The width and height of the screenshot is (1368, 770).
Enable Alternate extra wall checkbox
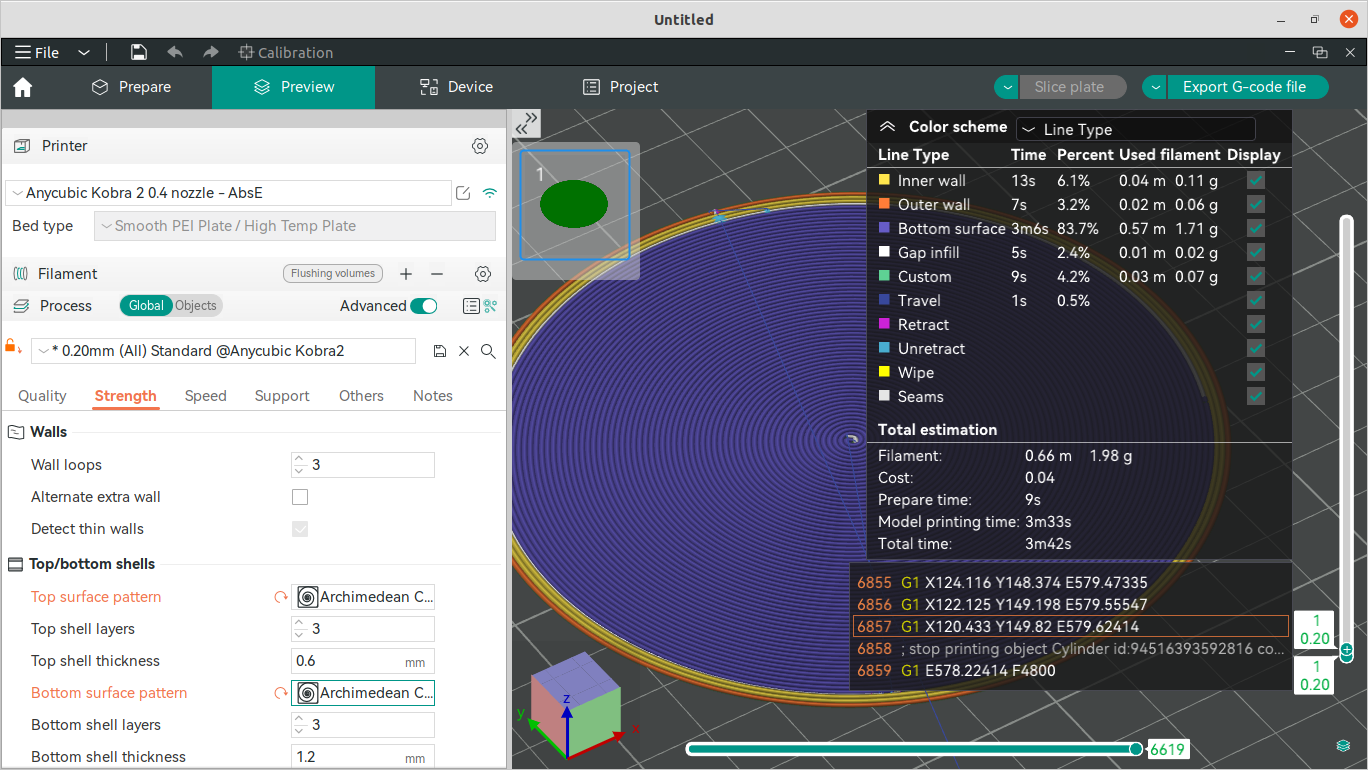click(300, 497)
